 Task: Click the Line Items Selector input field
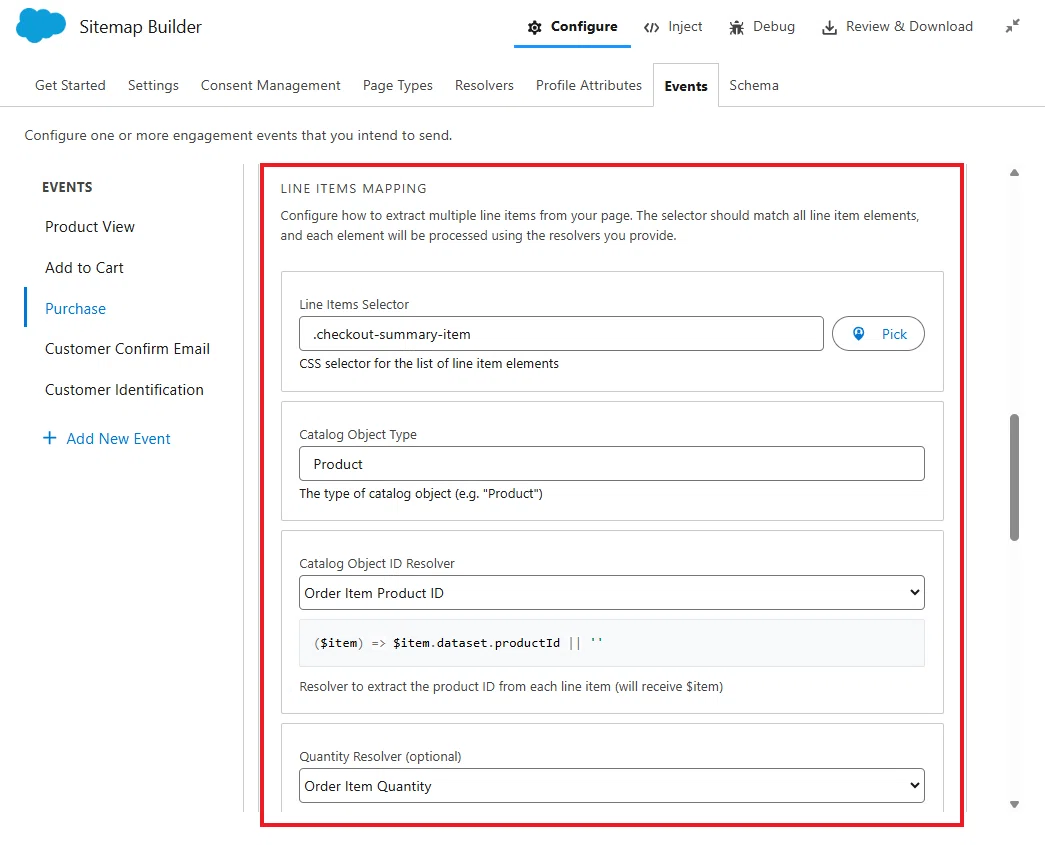[x=561, y=333]
